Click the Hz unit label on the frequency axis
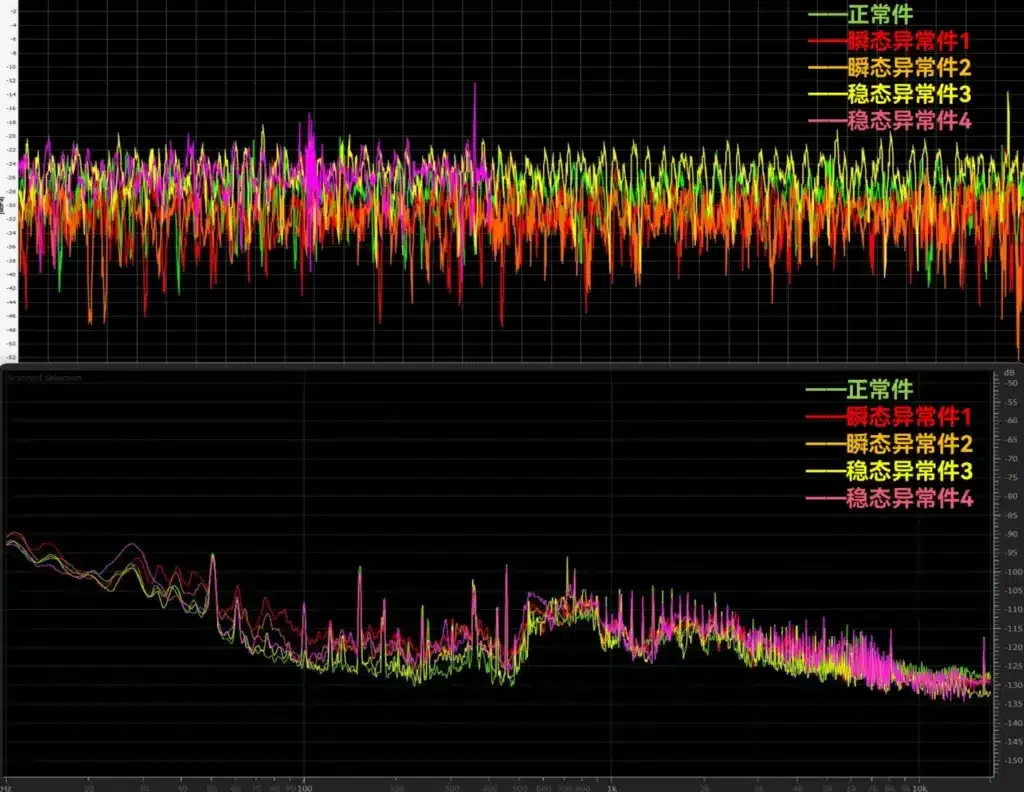 pos(6,787)
